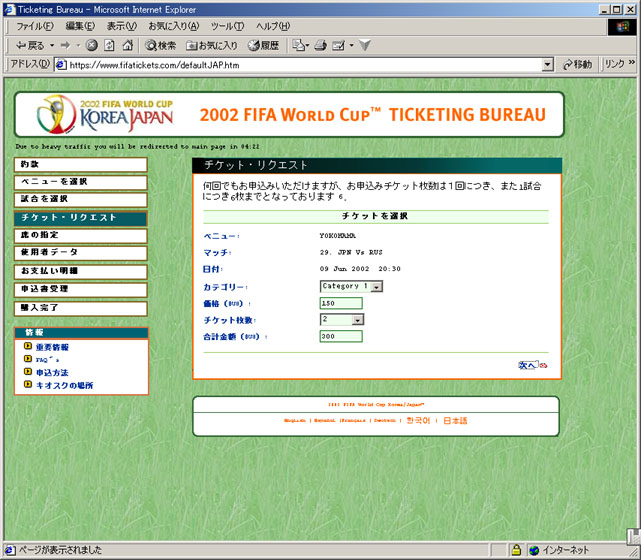Open the ticket count dropdown showing 2
Viewport: 641px width, 560px height.
click(342, 319)
